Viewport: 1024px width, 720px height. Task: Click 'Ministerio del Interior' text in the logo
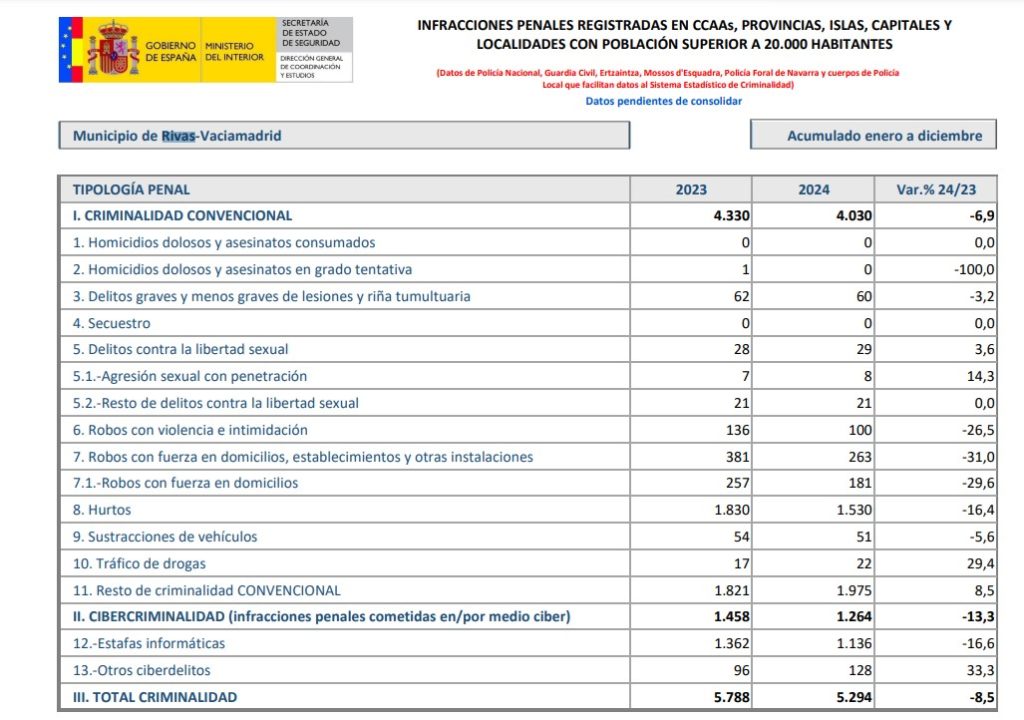coord(234,52)
